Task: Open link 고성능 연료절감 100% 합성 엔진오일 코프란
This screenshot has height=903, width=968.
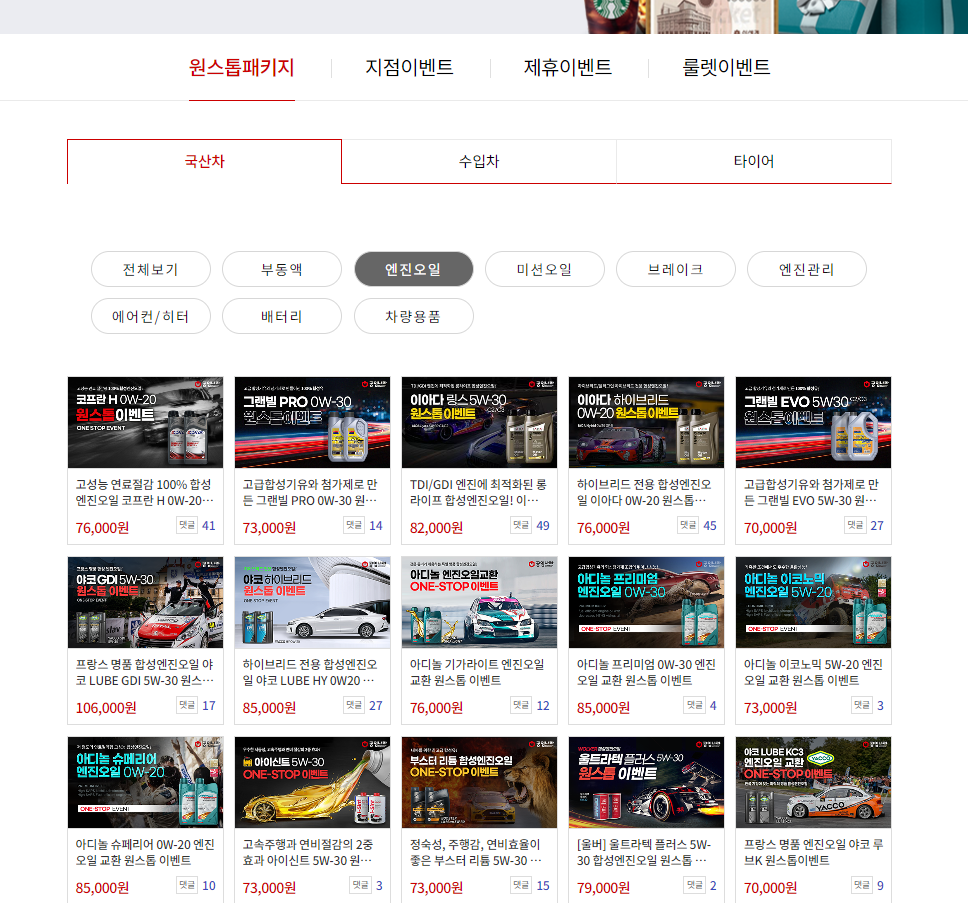Action: (x=144, y=493)
